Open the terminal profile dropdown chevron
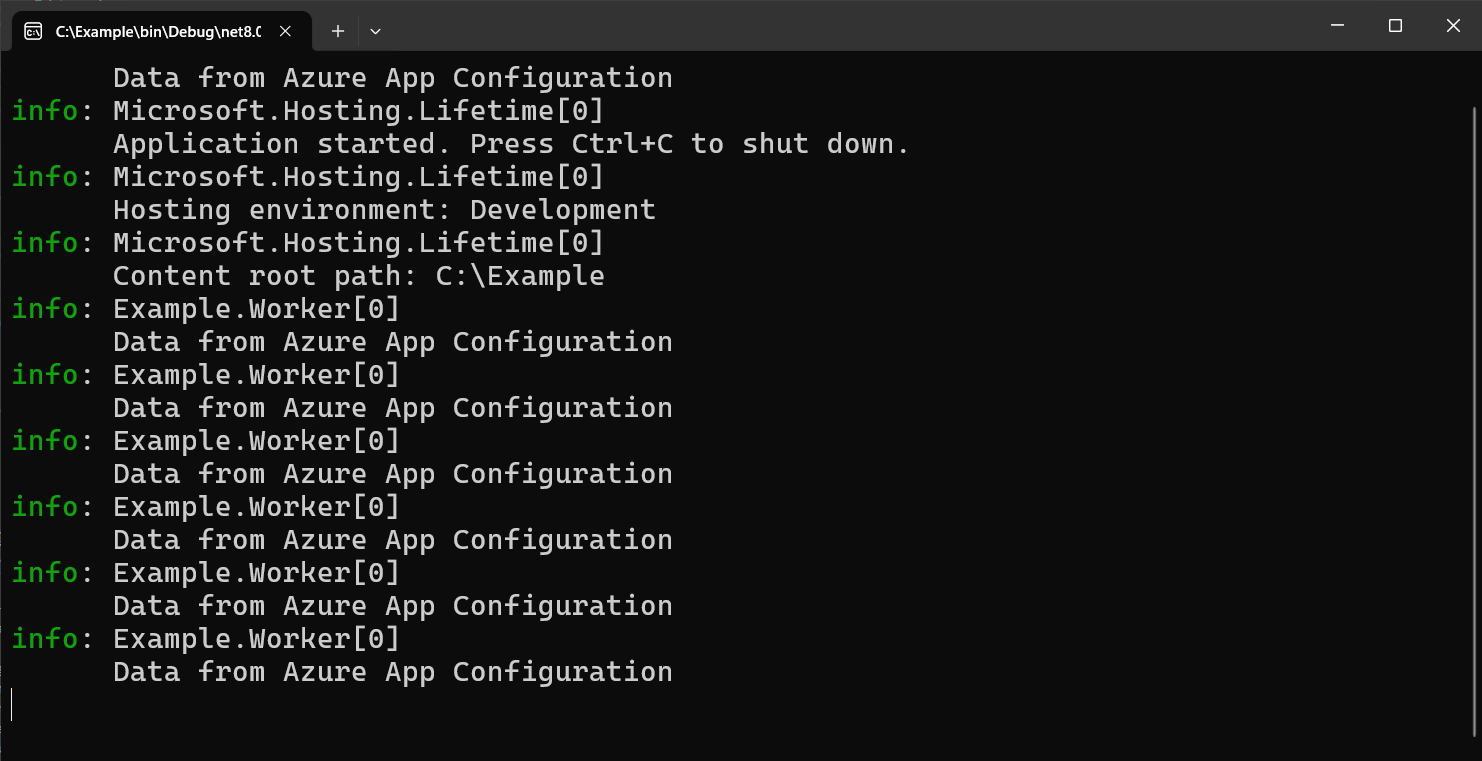This screenshot has width=1482, height=761. (375, 31)
